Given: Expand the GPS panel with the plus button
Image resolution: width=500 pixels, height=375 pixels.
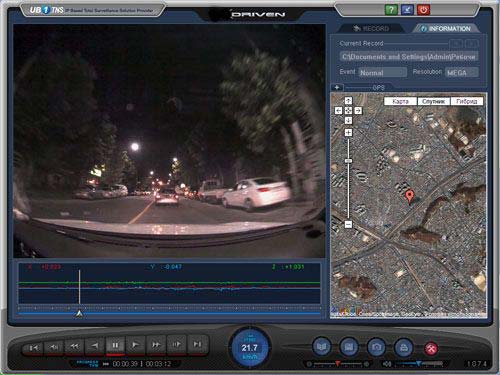Looking at the screenshot, I should (337, 87).
